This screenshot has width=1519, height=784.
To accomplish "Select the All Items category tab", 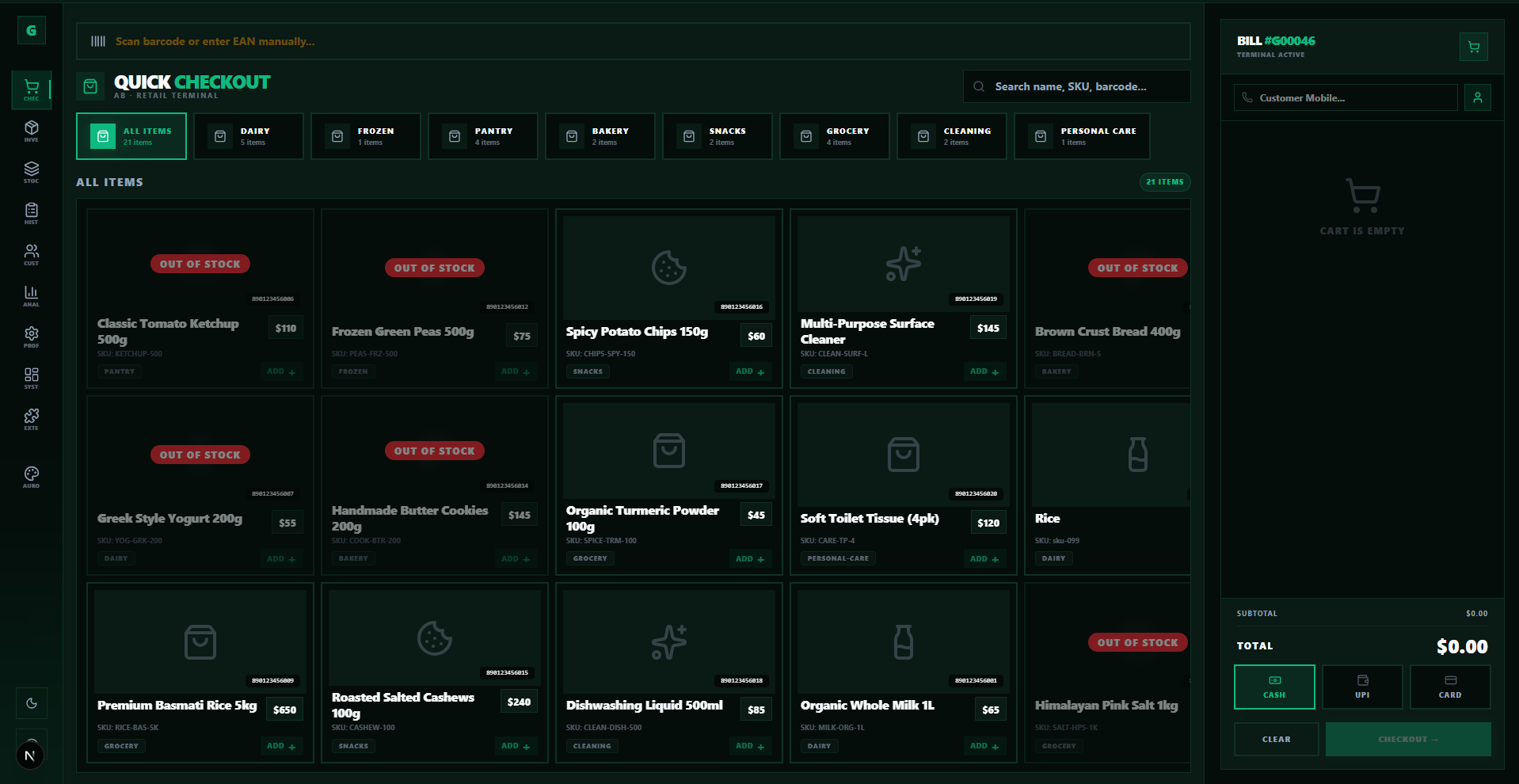I will 131,136.
